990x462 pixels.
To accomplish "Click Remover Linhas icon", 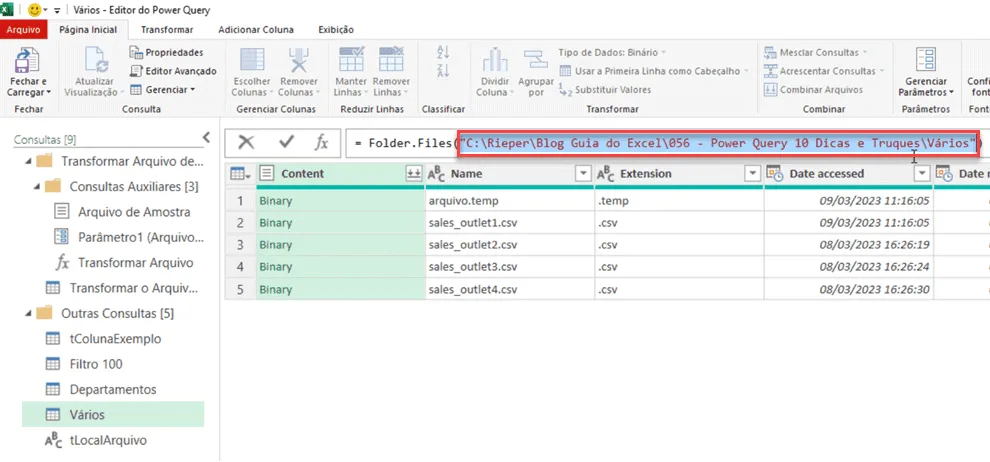I will [391, 61].
